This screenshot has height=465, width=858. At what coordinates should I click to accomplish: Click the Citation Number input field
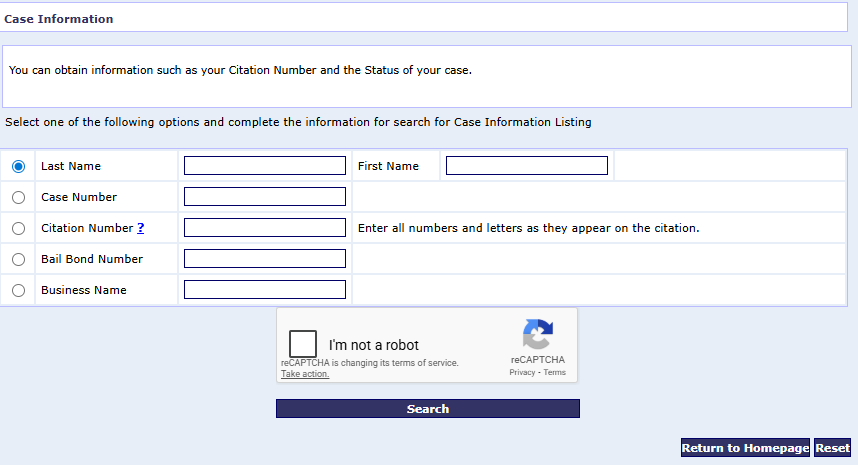tap(265, 228)
